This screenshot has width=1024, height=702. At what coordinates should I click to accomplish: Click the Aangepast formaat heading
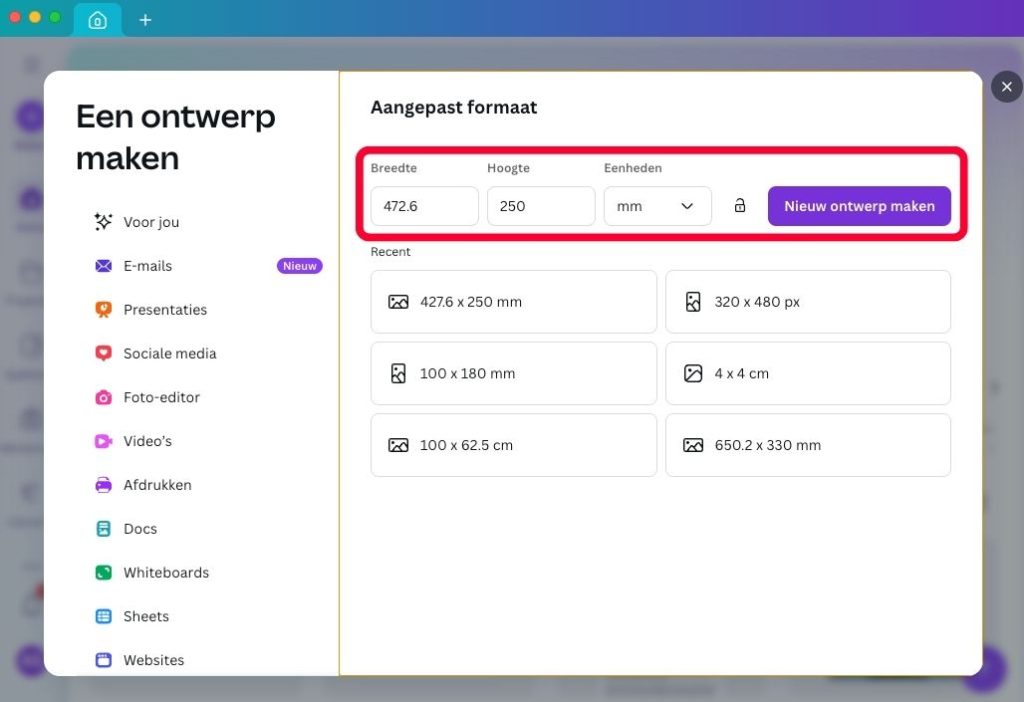click(454, 107)
